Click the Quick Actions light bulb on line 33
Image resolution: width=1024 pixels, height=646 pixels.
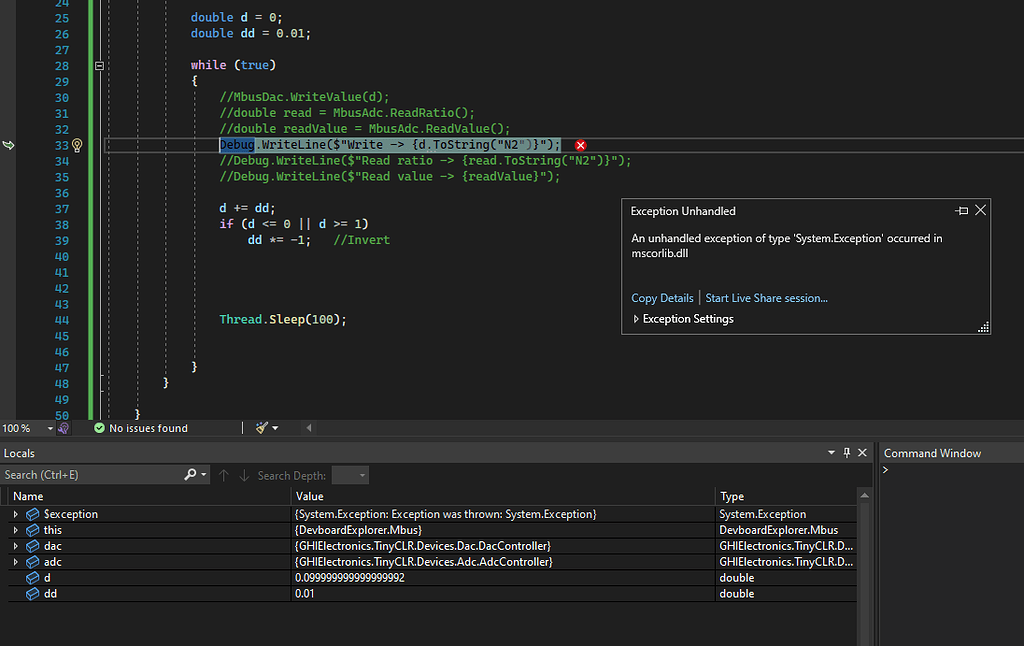click(x=77, y=144)
